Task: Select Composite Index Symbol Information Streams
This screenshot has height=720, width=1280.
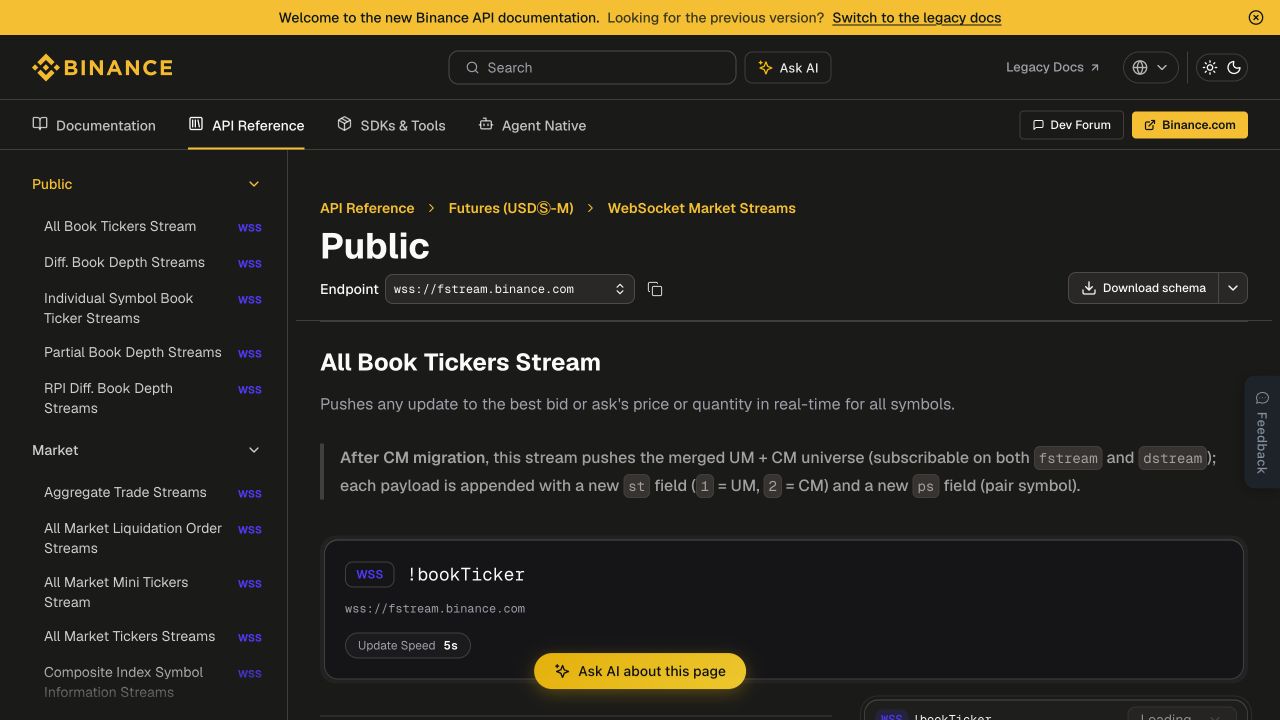Action: [123, 682]
